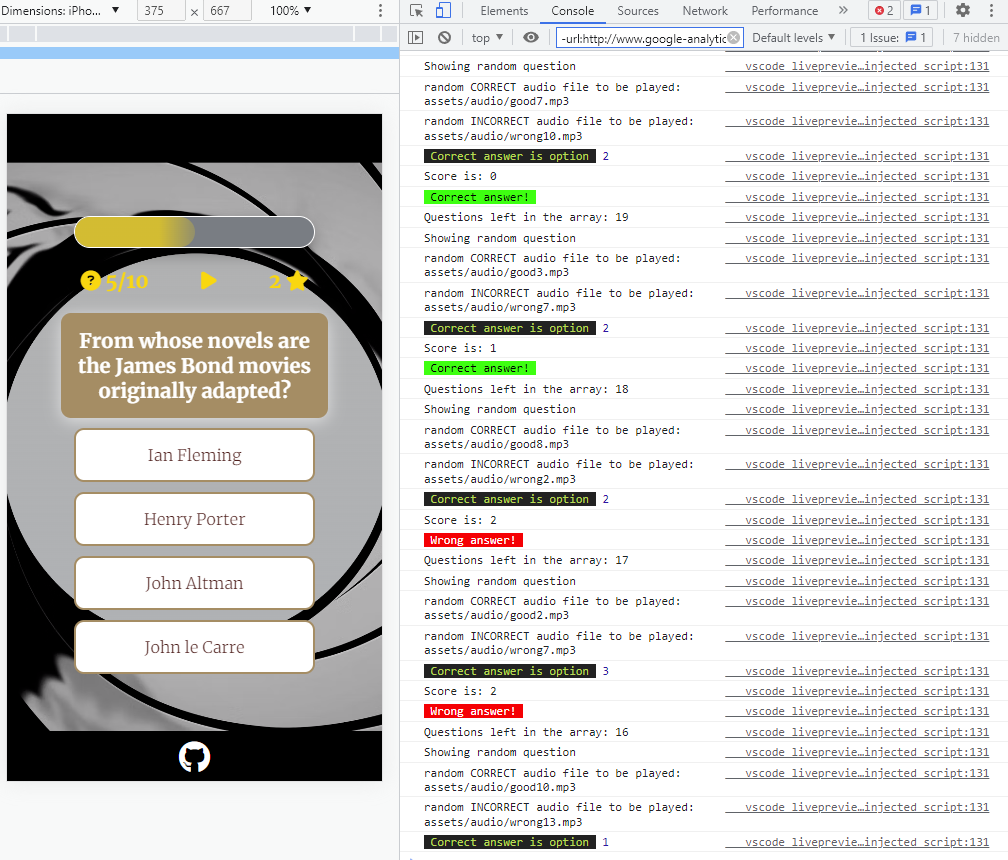Image resolution: width=1008 pixels, height=860 pixels.
Task: Select log entry assets/audio/good2.mp3
Action: 496,616
